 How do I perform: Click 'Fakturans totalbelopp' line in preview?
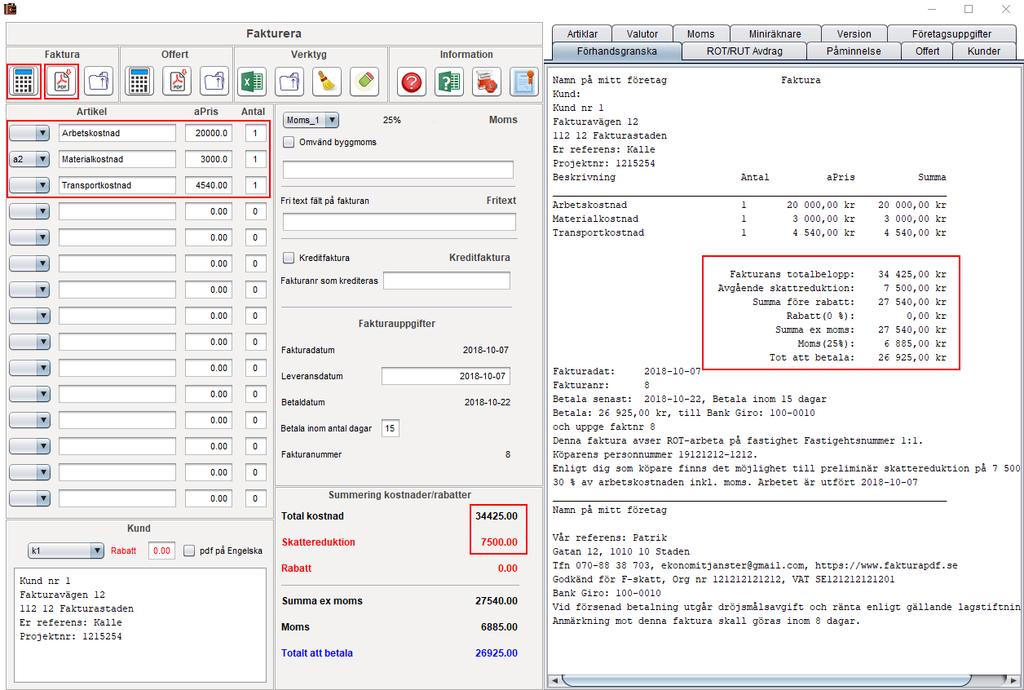pyautogui.click(x=837, y=274)
